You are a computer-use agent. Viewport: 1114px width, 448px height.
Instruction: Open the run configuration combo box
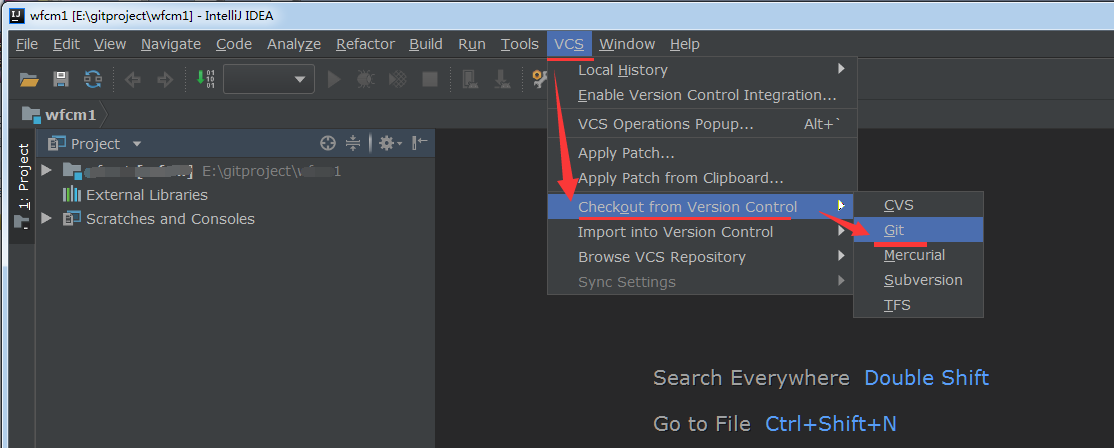tap(269, 79)
